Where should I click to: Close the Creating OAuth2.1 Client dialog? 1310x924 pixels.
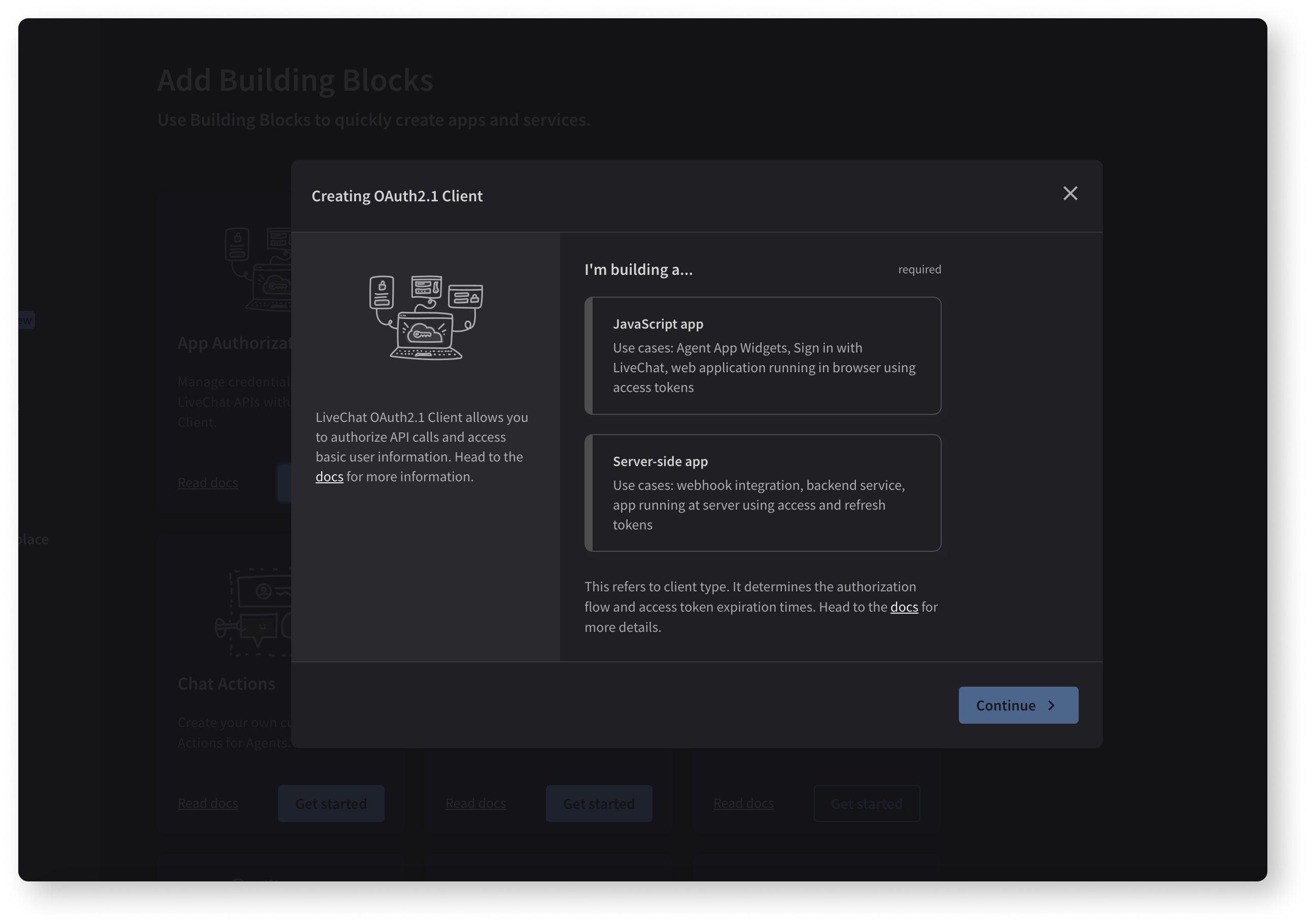click(x=1071, y=194)
